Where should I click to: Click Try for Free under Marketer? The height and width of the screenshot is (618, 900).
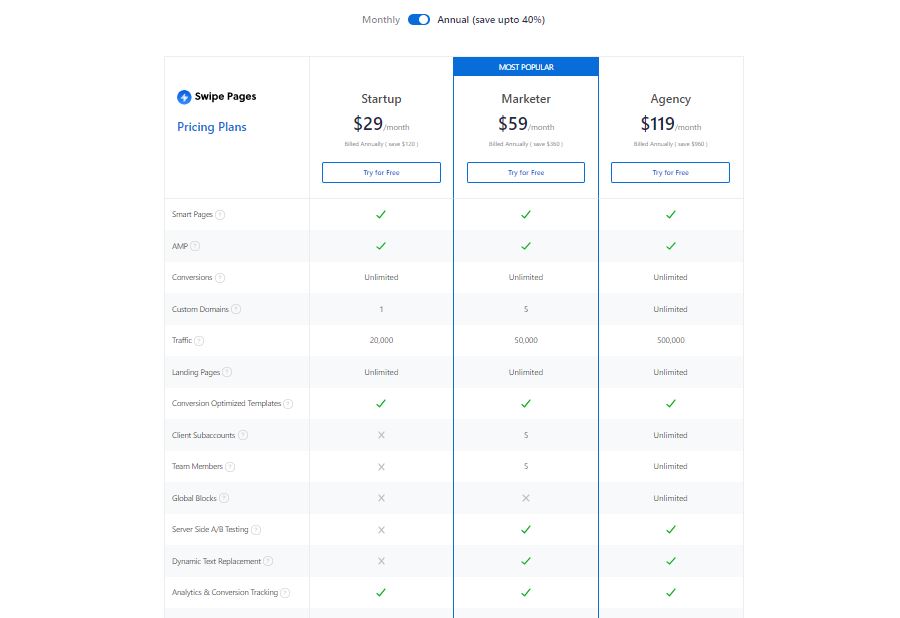pyautogui.click(x=526, y=172)
